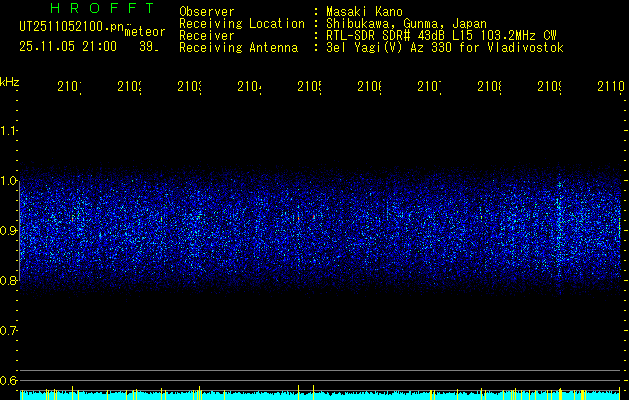Image resolution: width=629 pixels, height=400 pixels.
Task: Click the "1.1" frequency axis label
Action: point(8,131)
